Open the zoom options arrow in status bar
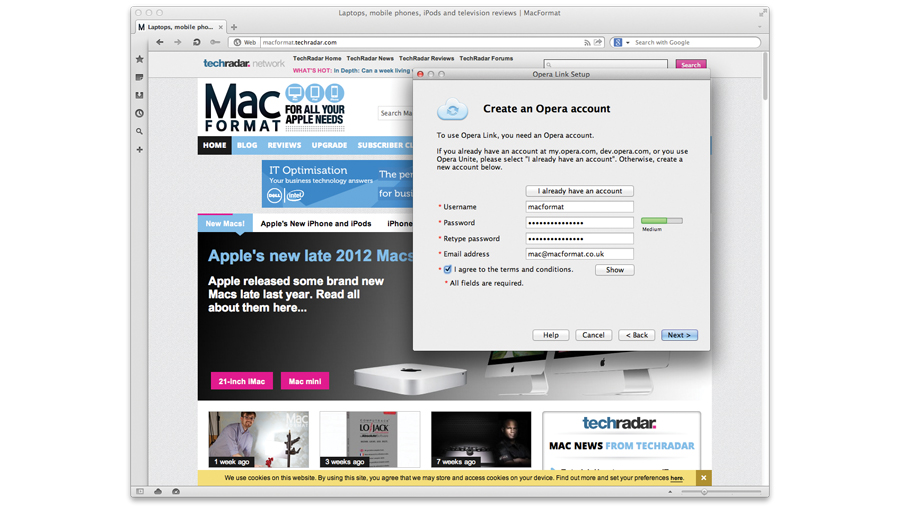900x506 pixels. coord(670,492)
